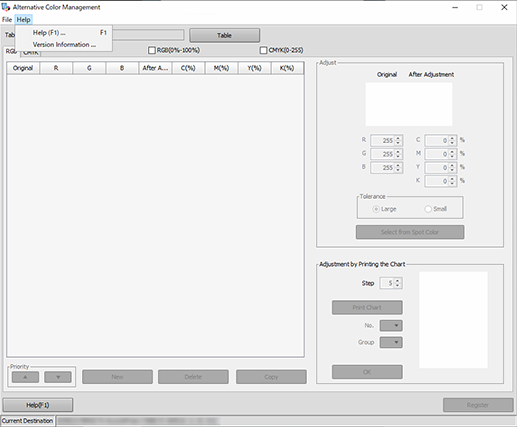Image resolution: width=517 pixels, height=427 pixels.
Task: Click the Table button
Action: click(224, 35)
